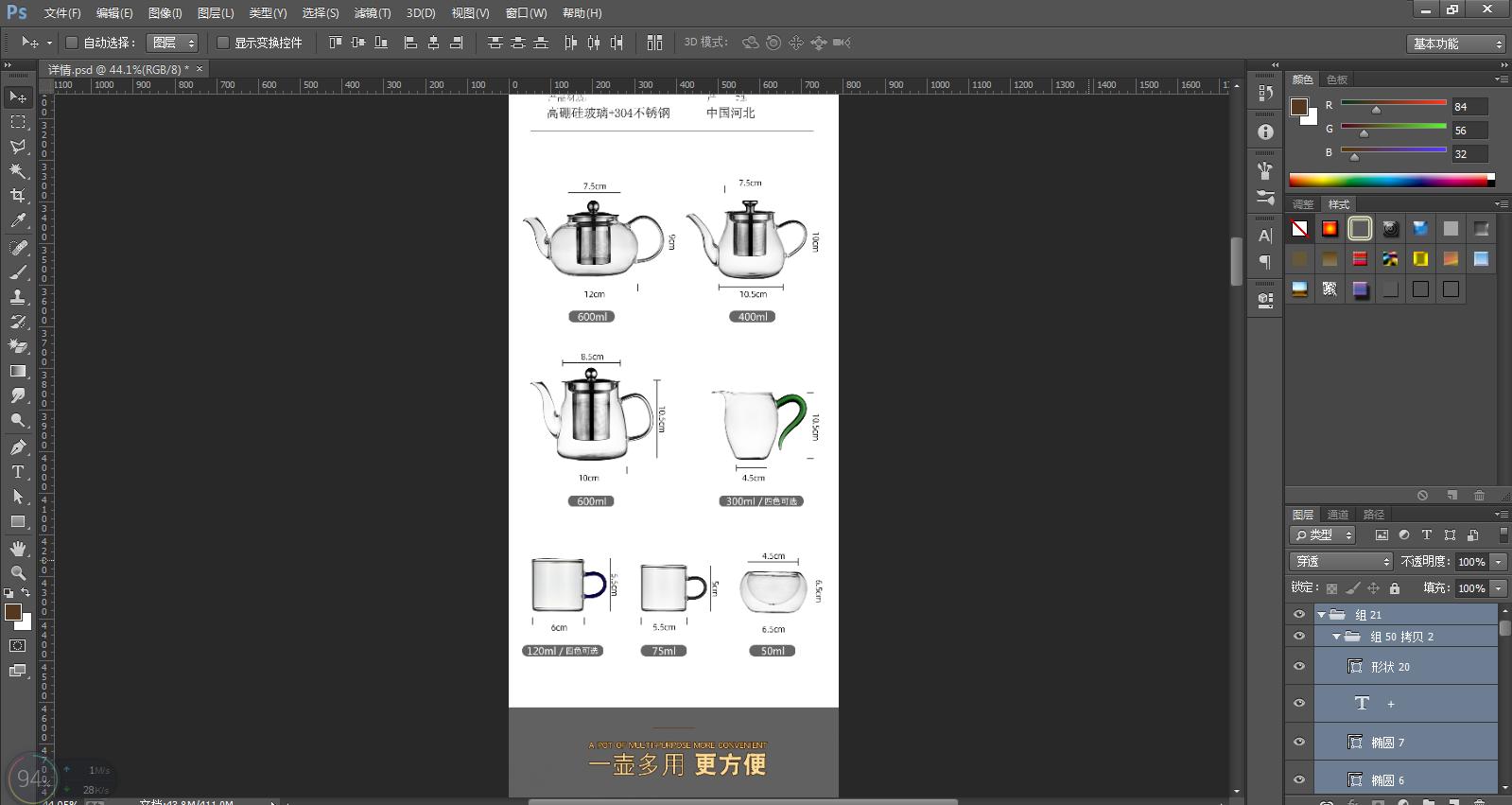
Task: Click the foreground color swatch in toolbox
Action: (x=13, y=612)
